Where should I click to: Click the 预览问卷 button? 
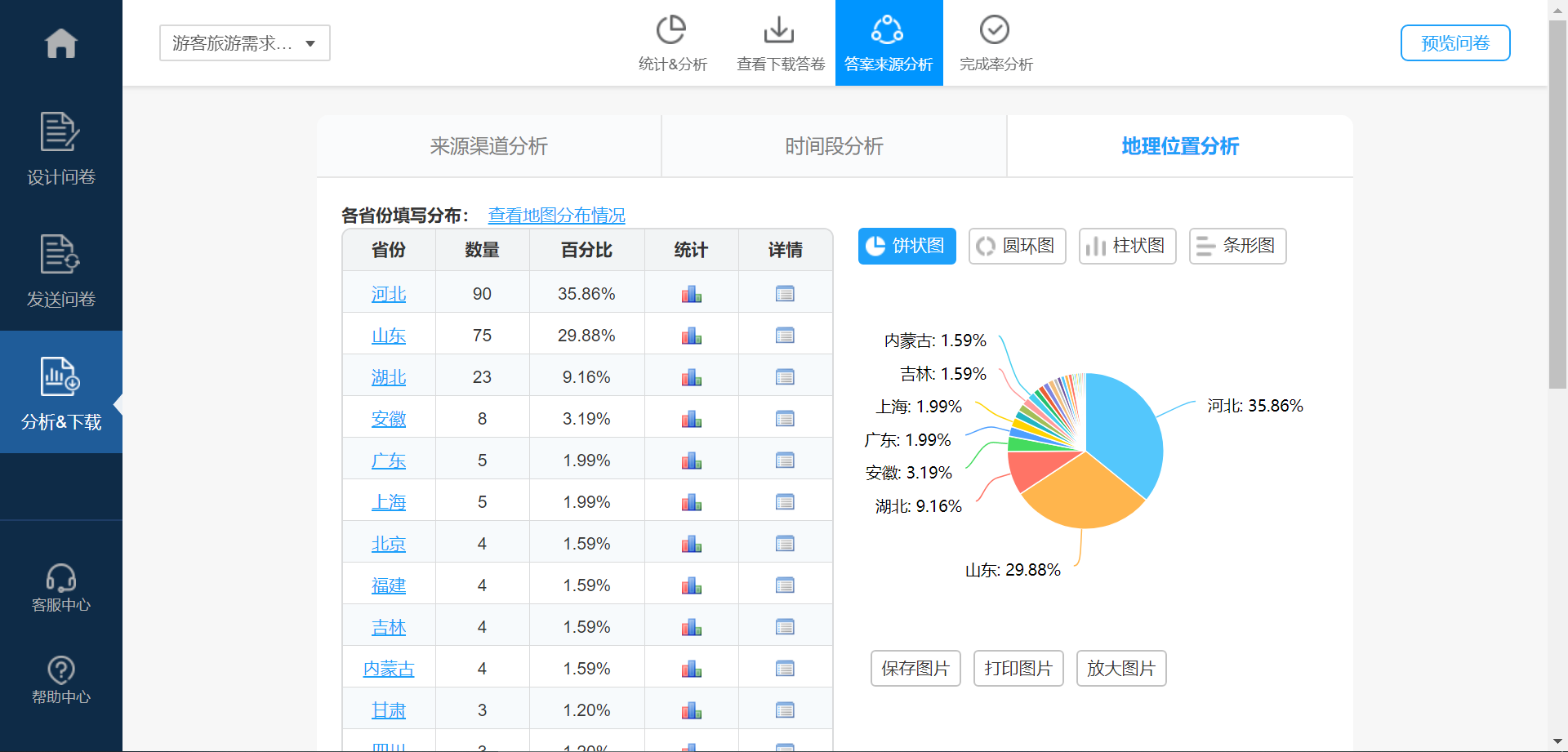pos(1454,43)
